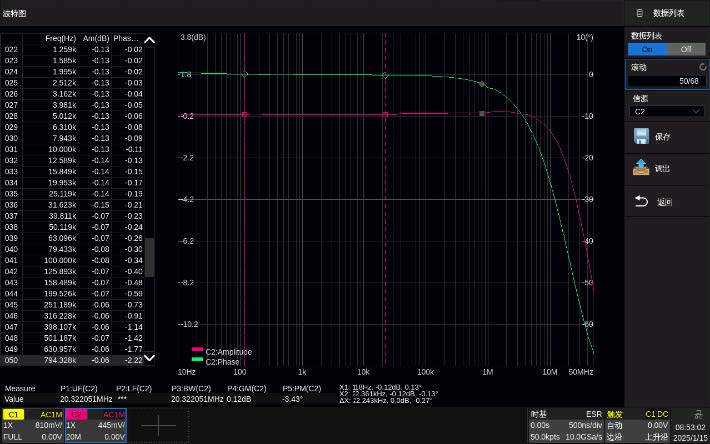Click the yellow C1 channel label
The image size is (710, 444).
[13, 414]
